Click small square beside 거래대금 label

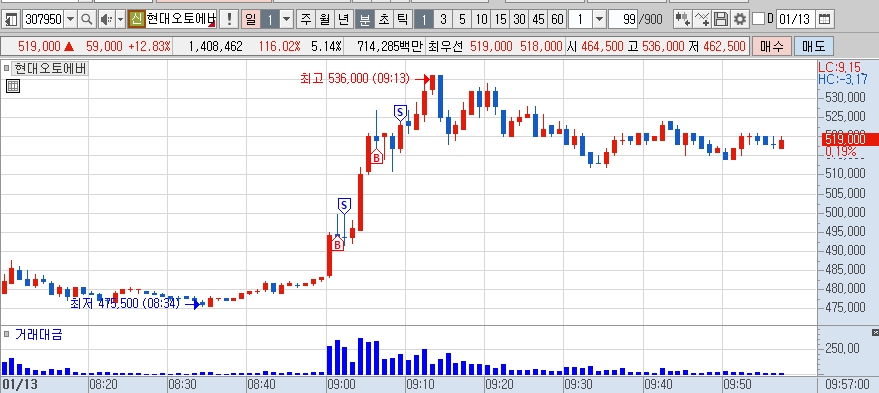tap(7, 335)
